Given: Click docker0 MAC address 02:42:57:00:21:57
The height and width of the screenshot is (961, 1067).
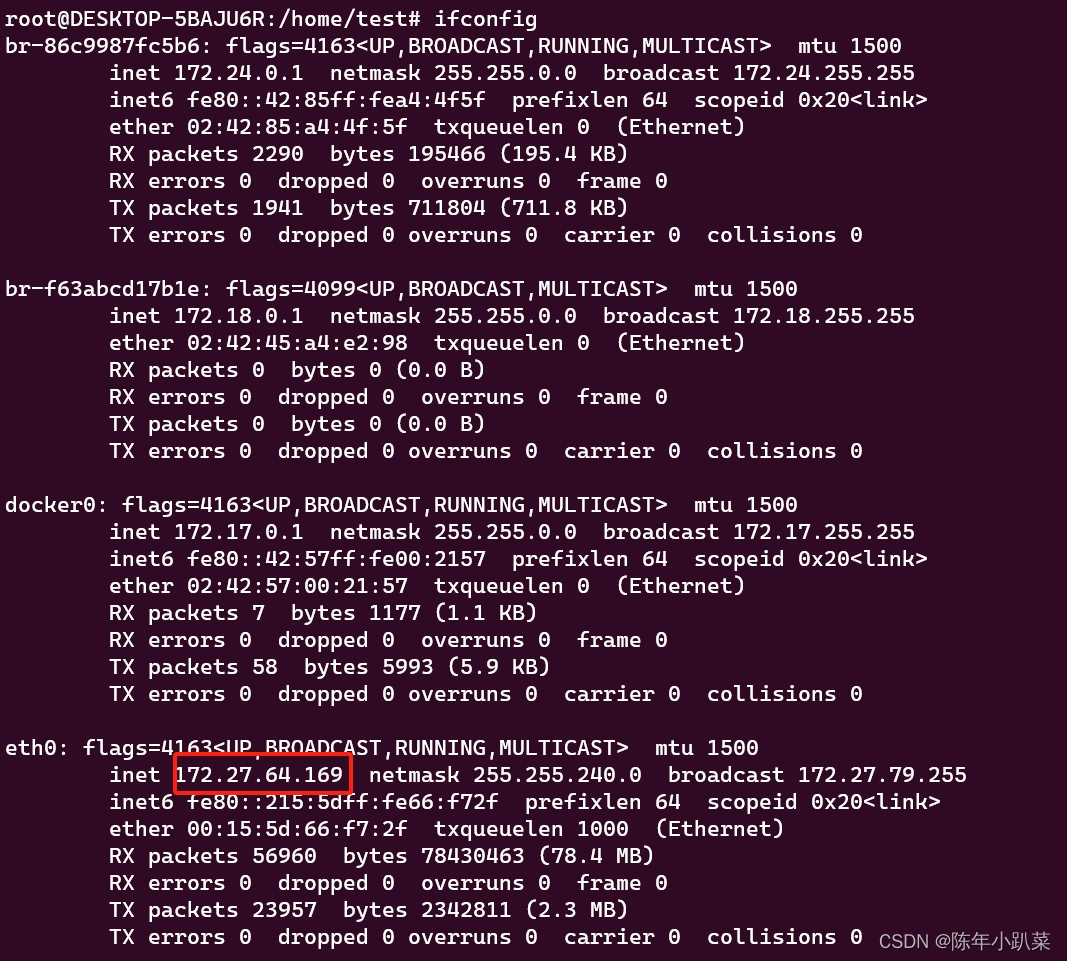Looking at the screenshot, I should [x=297, y=585].
